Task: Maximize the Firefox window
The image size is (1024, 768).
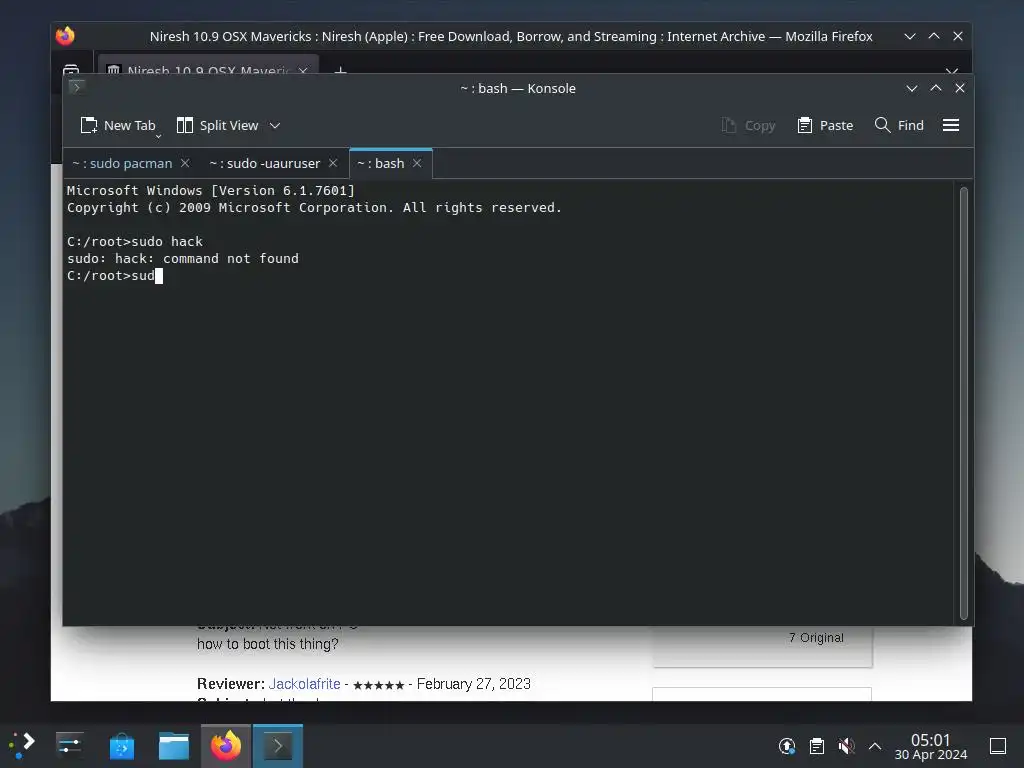Action: click(x=934, y=37)
